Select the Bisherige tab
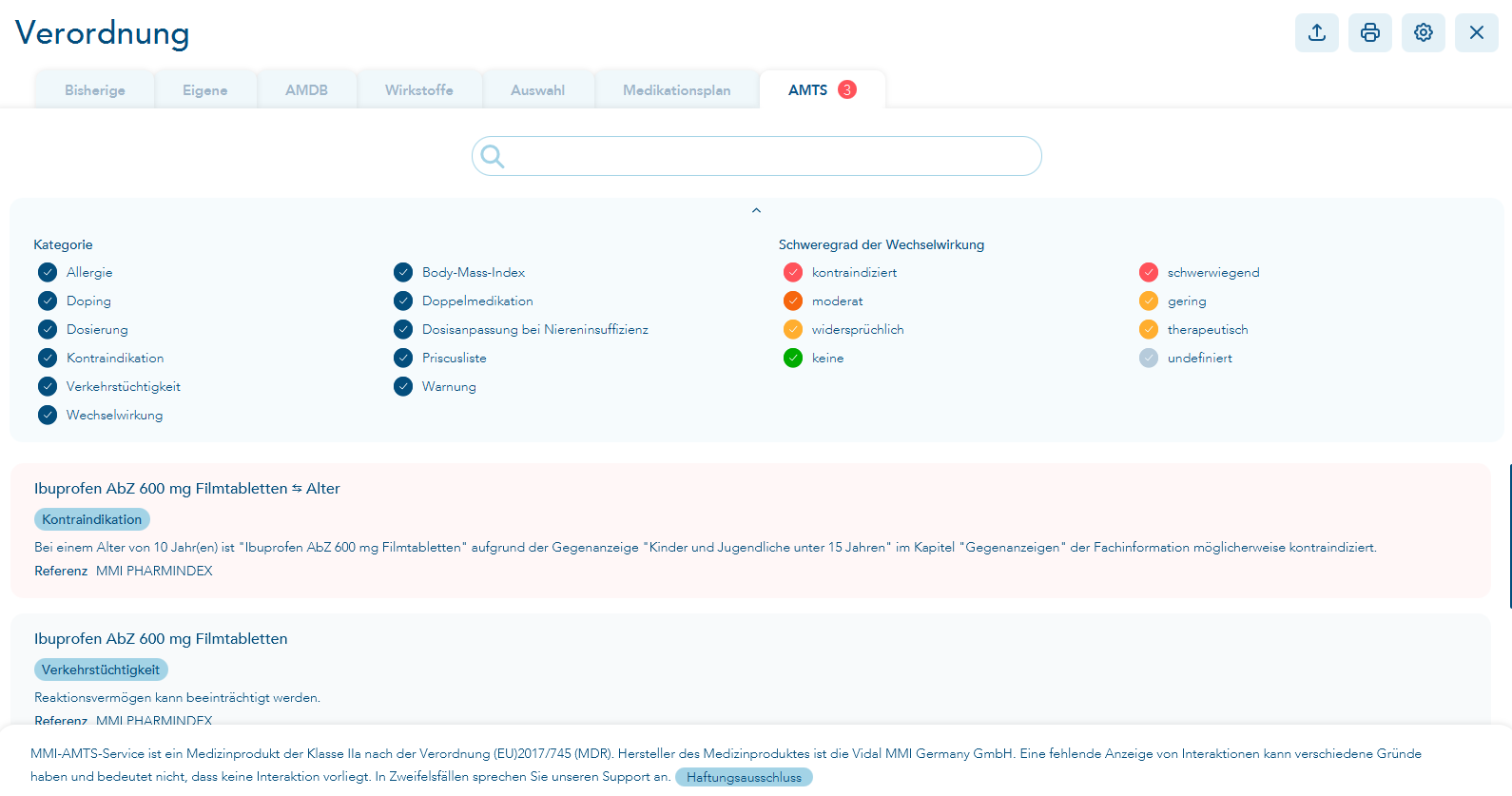The height and width of the screenshot is (796, 1512). [x=95, y=90]
